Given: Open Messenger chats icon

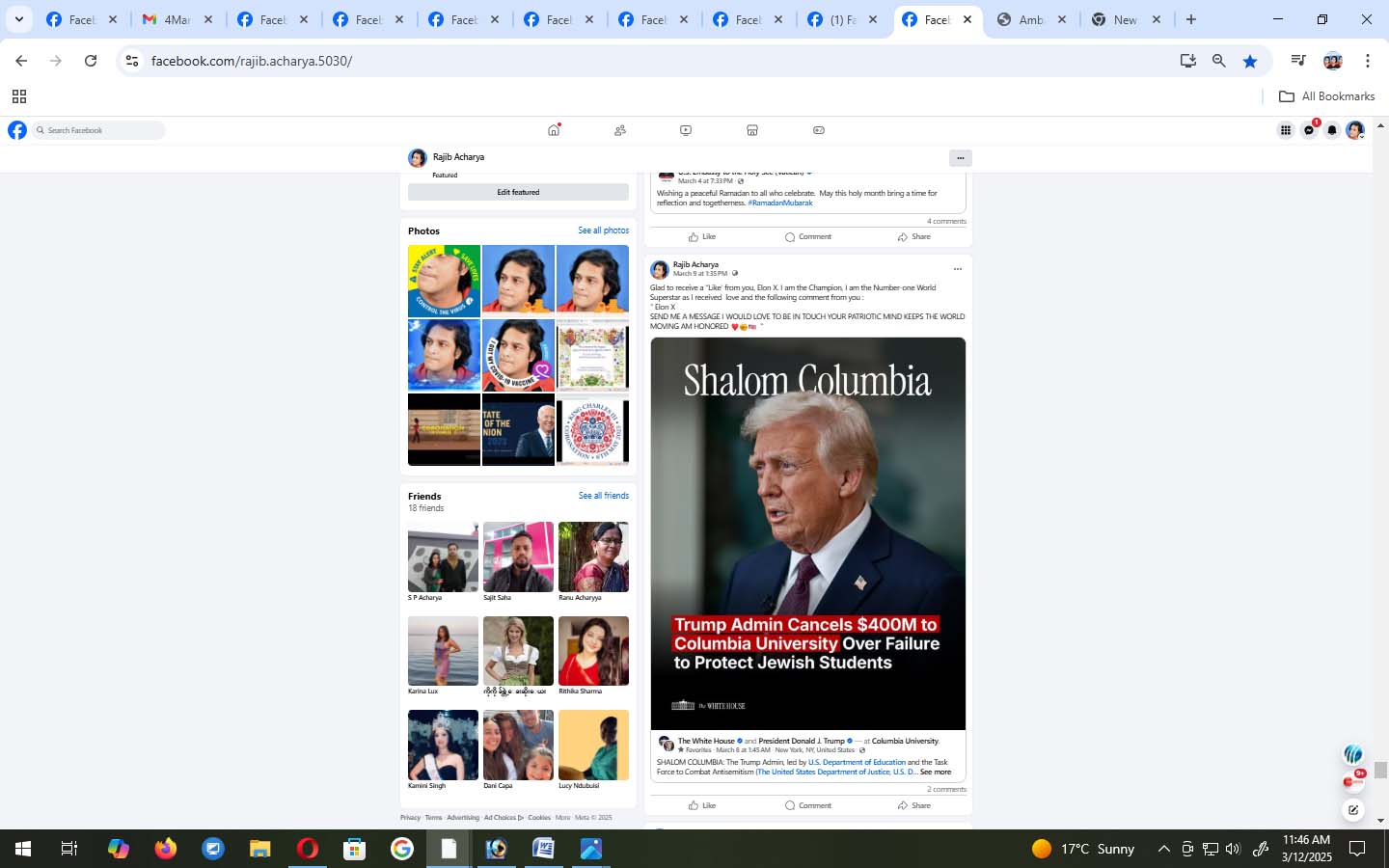Looking at the screenshot, I should (x=1309, y=130).
